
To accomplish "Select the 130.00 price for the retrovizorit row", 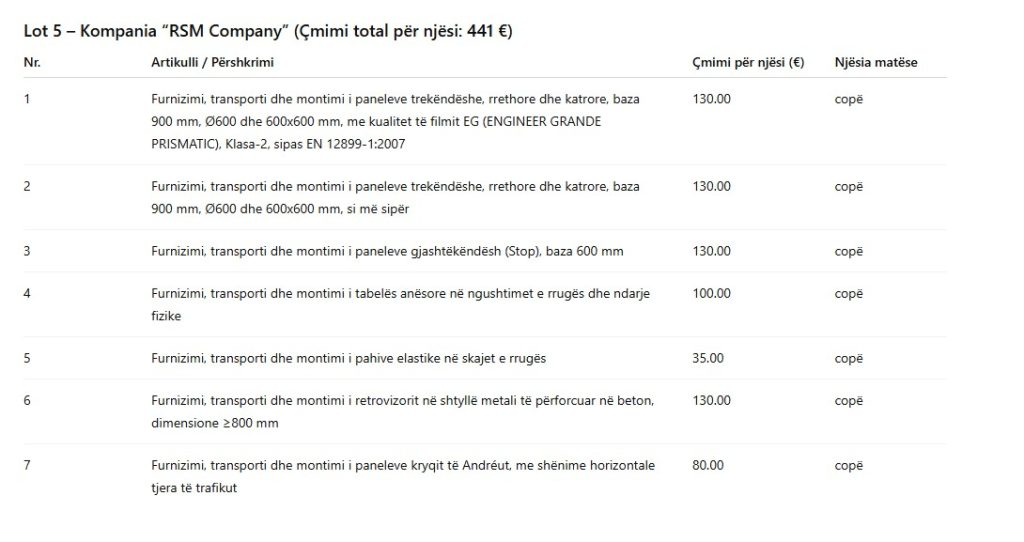I will point(711,400).
